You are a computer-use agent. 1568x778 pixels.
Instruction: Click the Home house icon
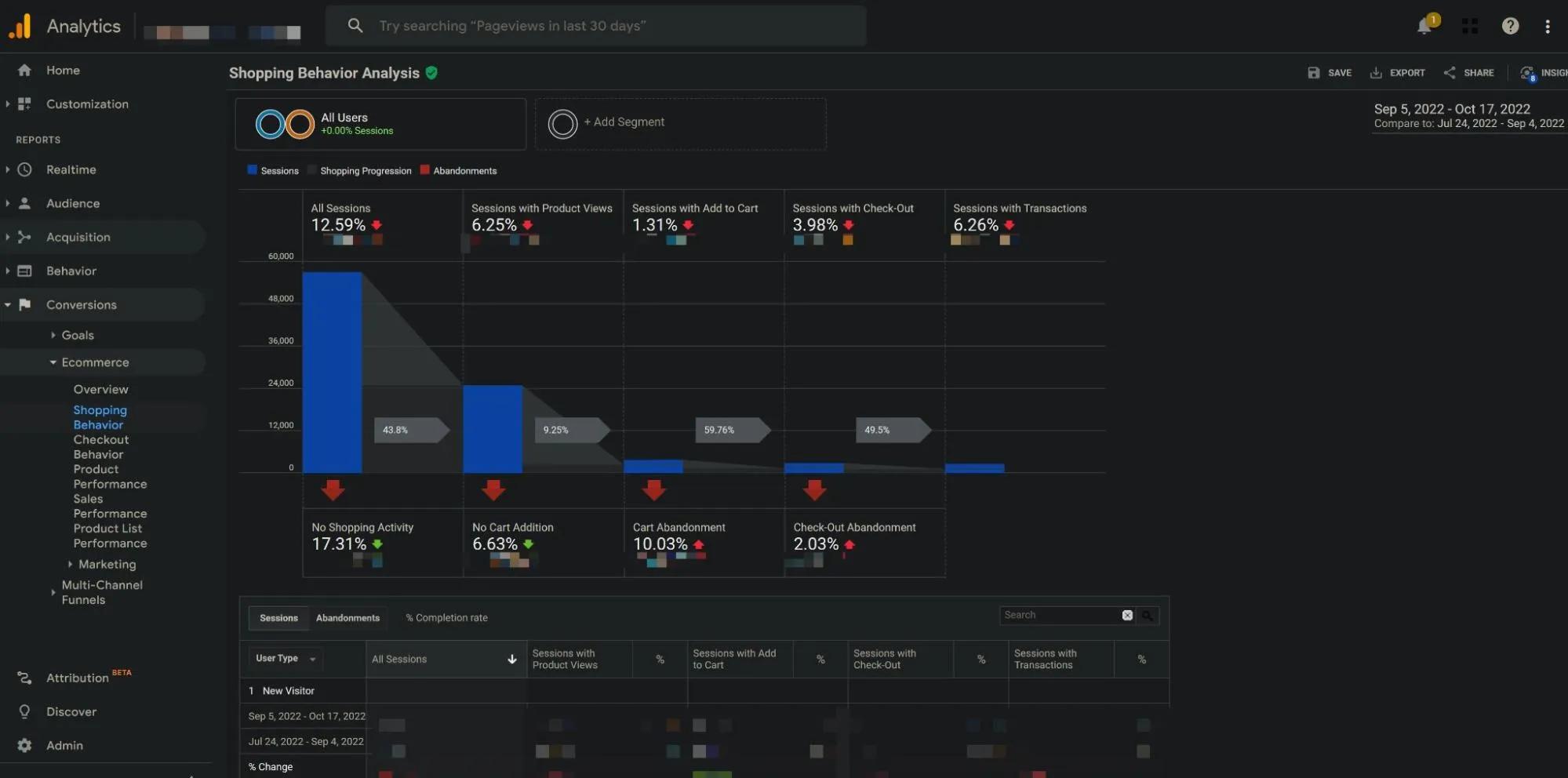24,70
